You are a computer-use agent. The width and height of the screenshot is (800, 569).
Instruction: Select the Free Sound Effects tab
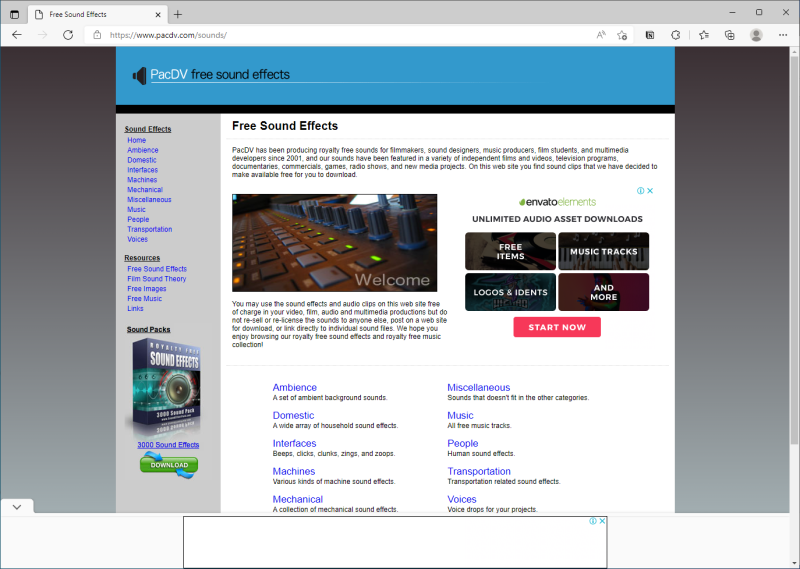(x=97, y=14)
